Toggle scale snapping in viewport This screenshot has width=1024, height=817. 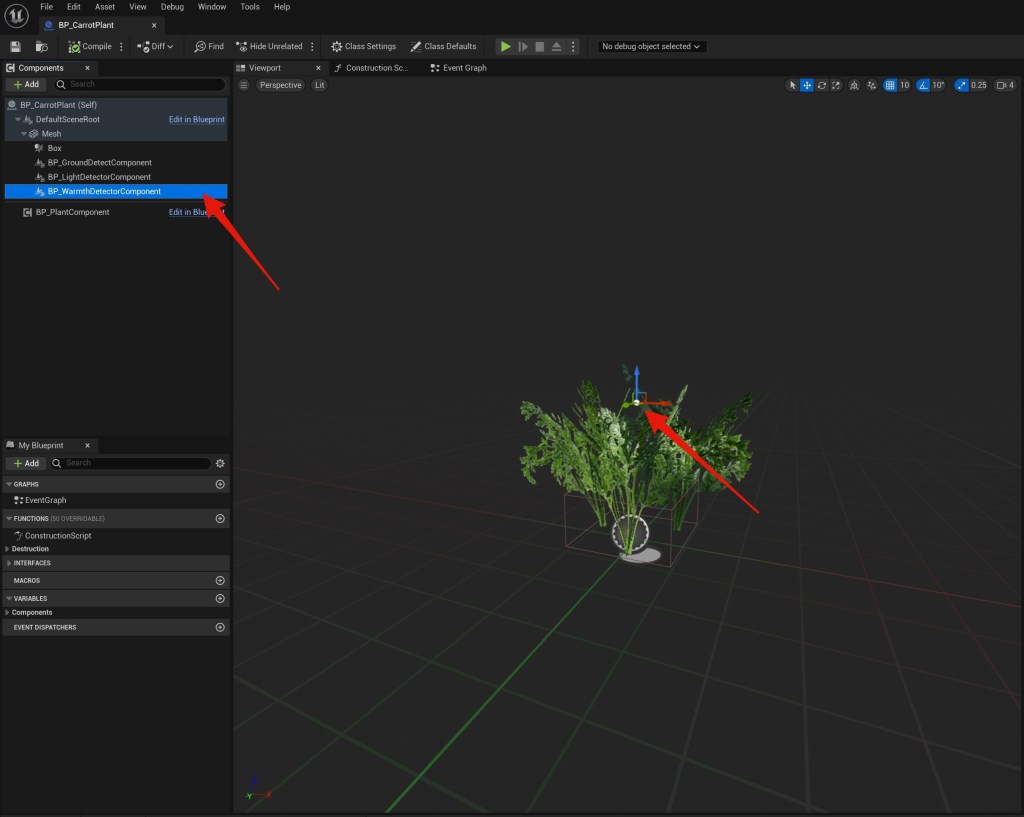click(962, 85)
